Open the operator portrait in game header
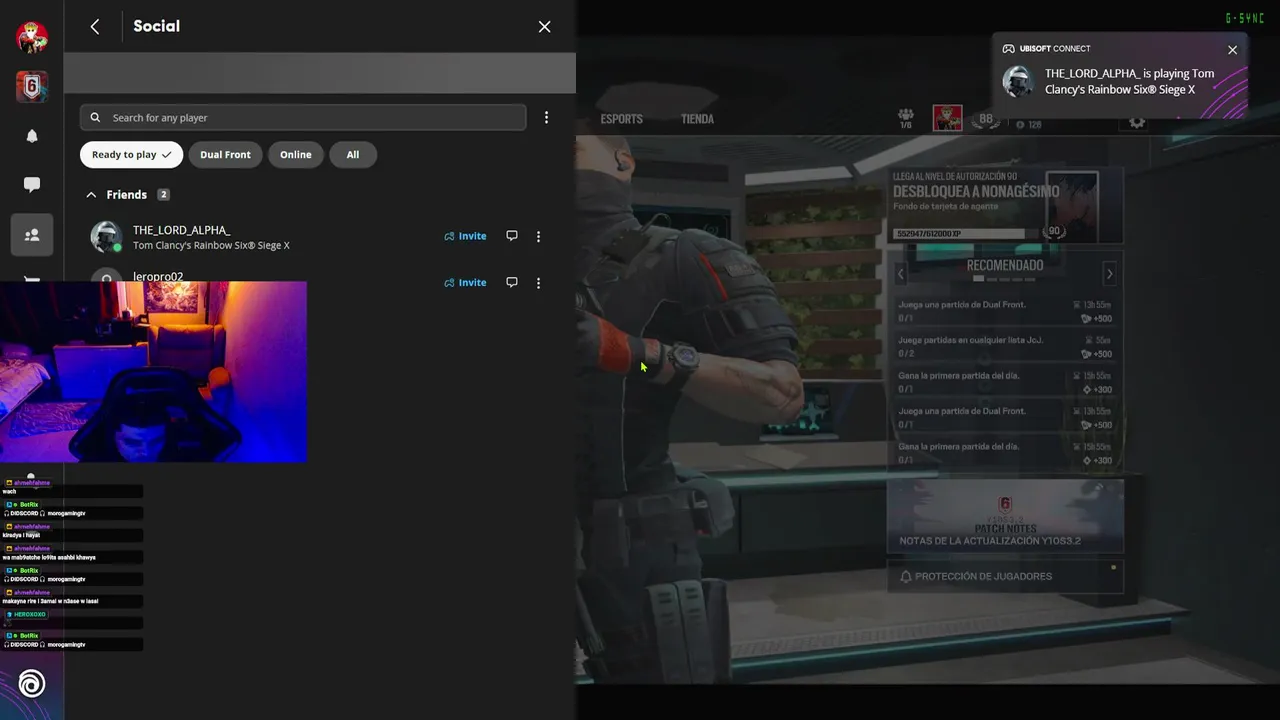This screenshot has width=1280, height=720. pos(947,118)
